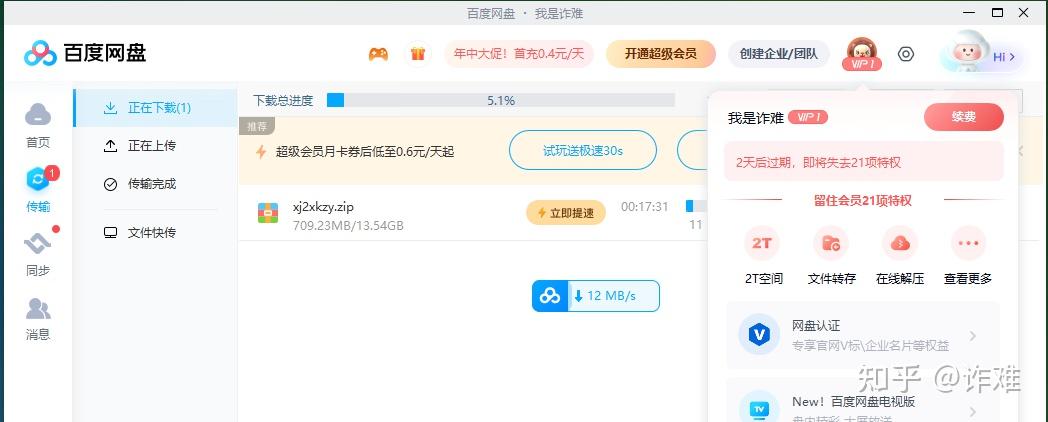Screen dimensions: 1048x422
Task: Click the cloud icon in speed widget
Action: tap(550, 296)
